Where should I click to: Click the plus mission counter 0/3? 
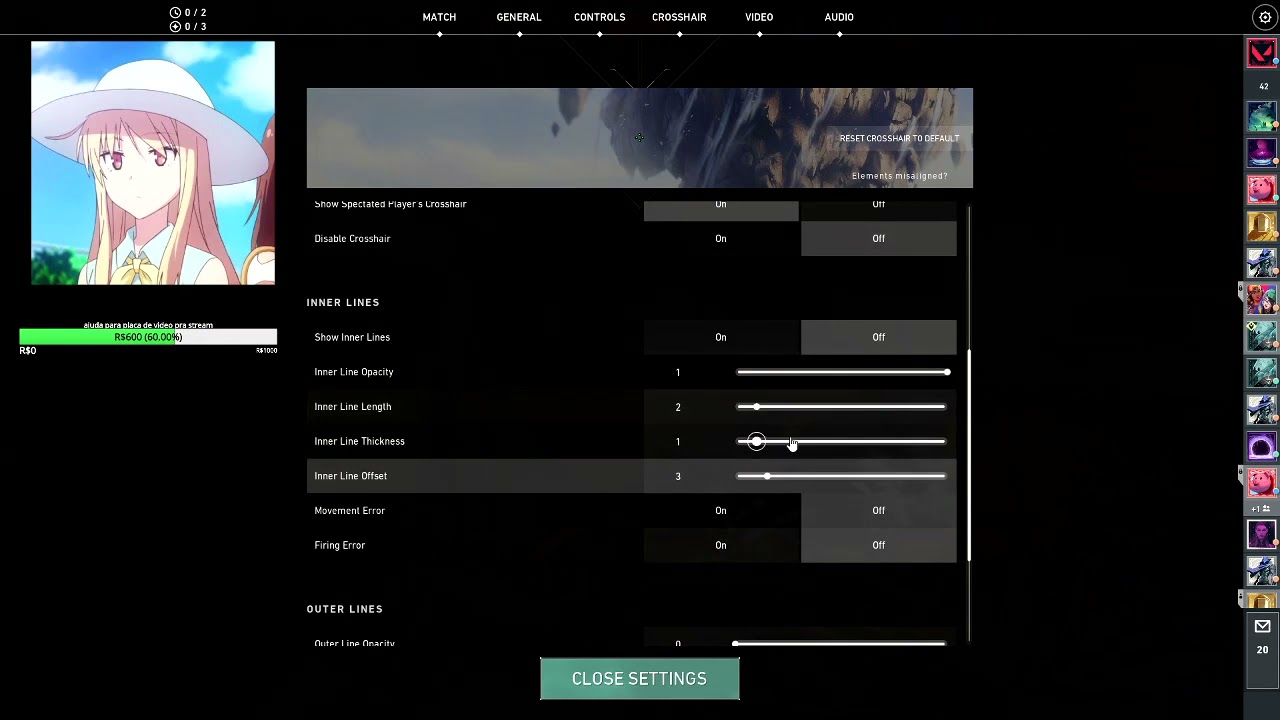188,27
